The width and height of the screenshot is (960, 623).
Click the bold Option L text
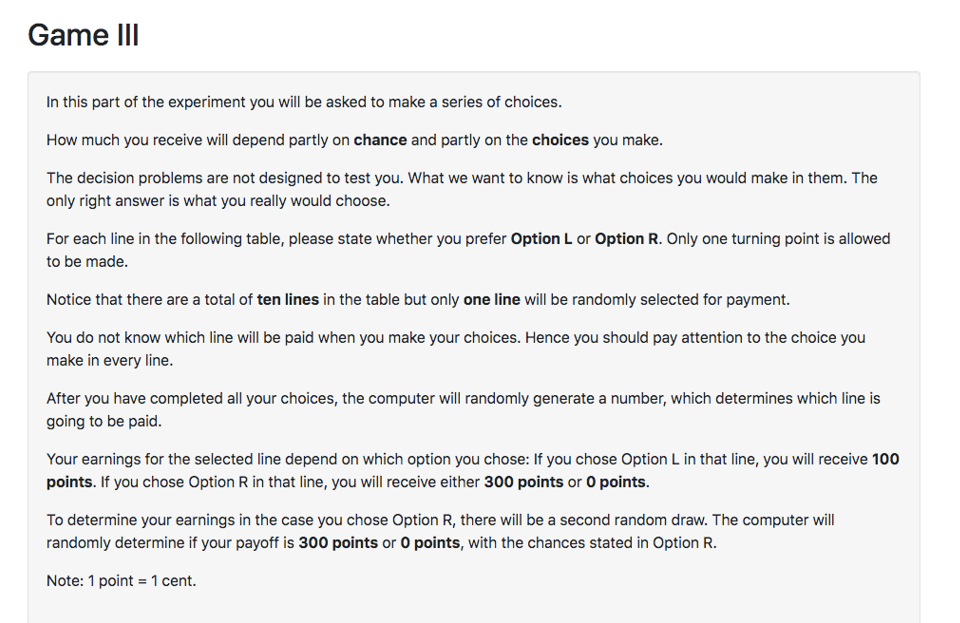(x=541, y=239)
